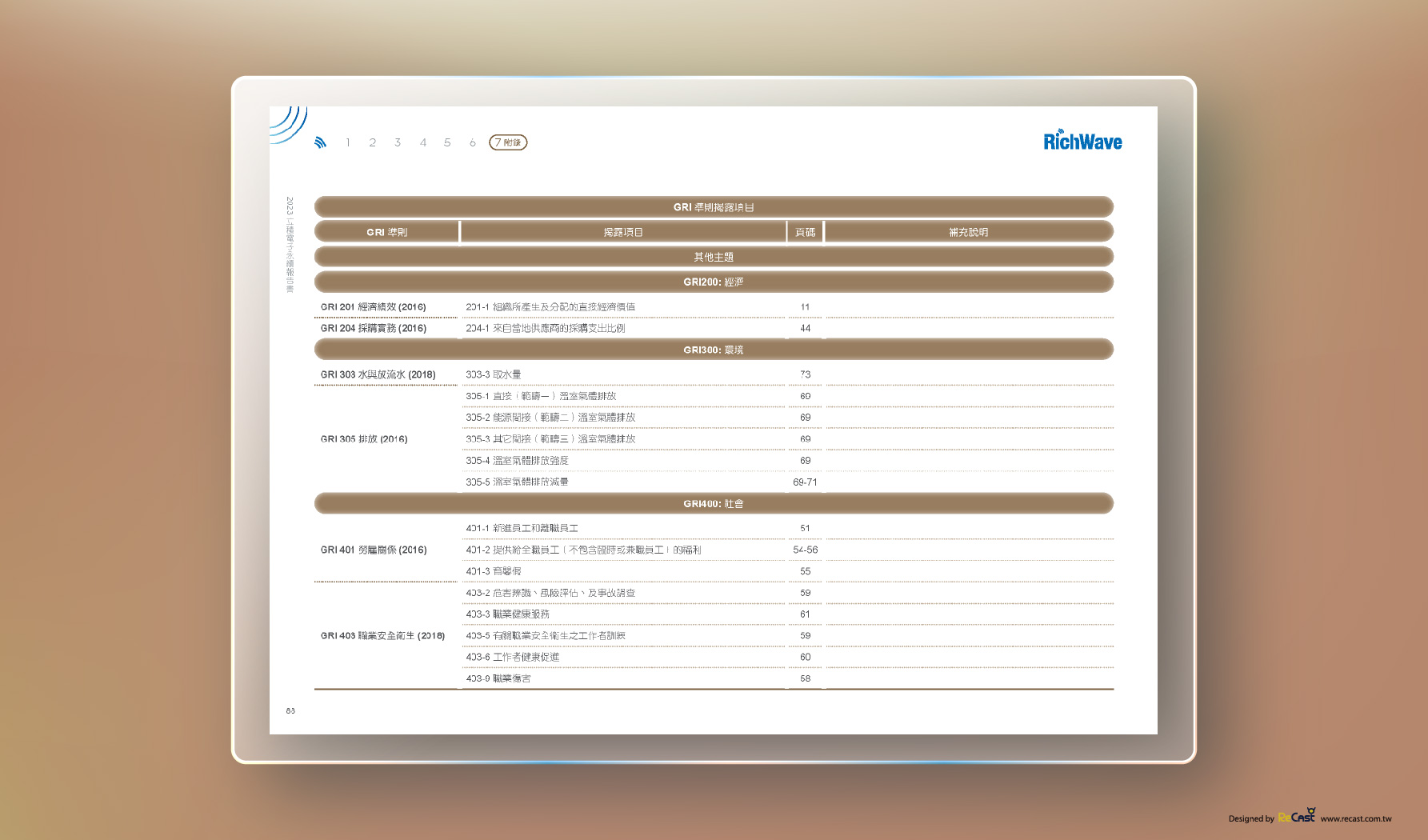Click '305-2 能源間接（範疇二）溫室氣體排放' item
This screenshot has height=840, width=1428.
(x=550, y=418)
